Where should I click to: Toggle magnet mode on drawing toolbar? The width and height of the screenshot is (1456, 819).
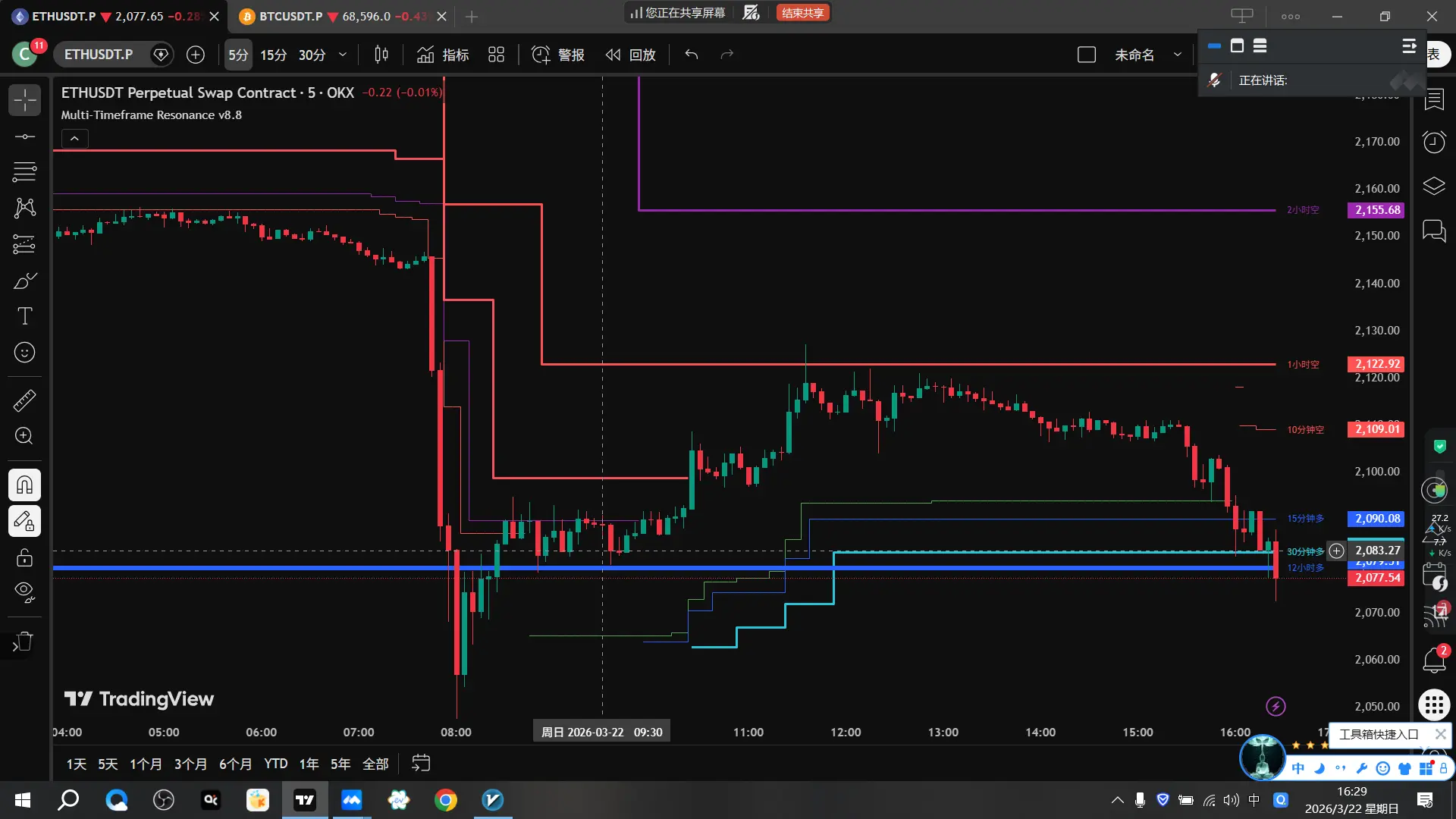coord(24,485)
